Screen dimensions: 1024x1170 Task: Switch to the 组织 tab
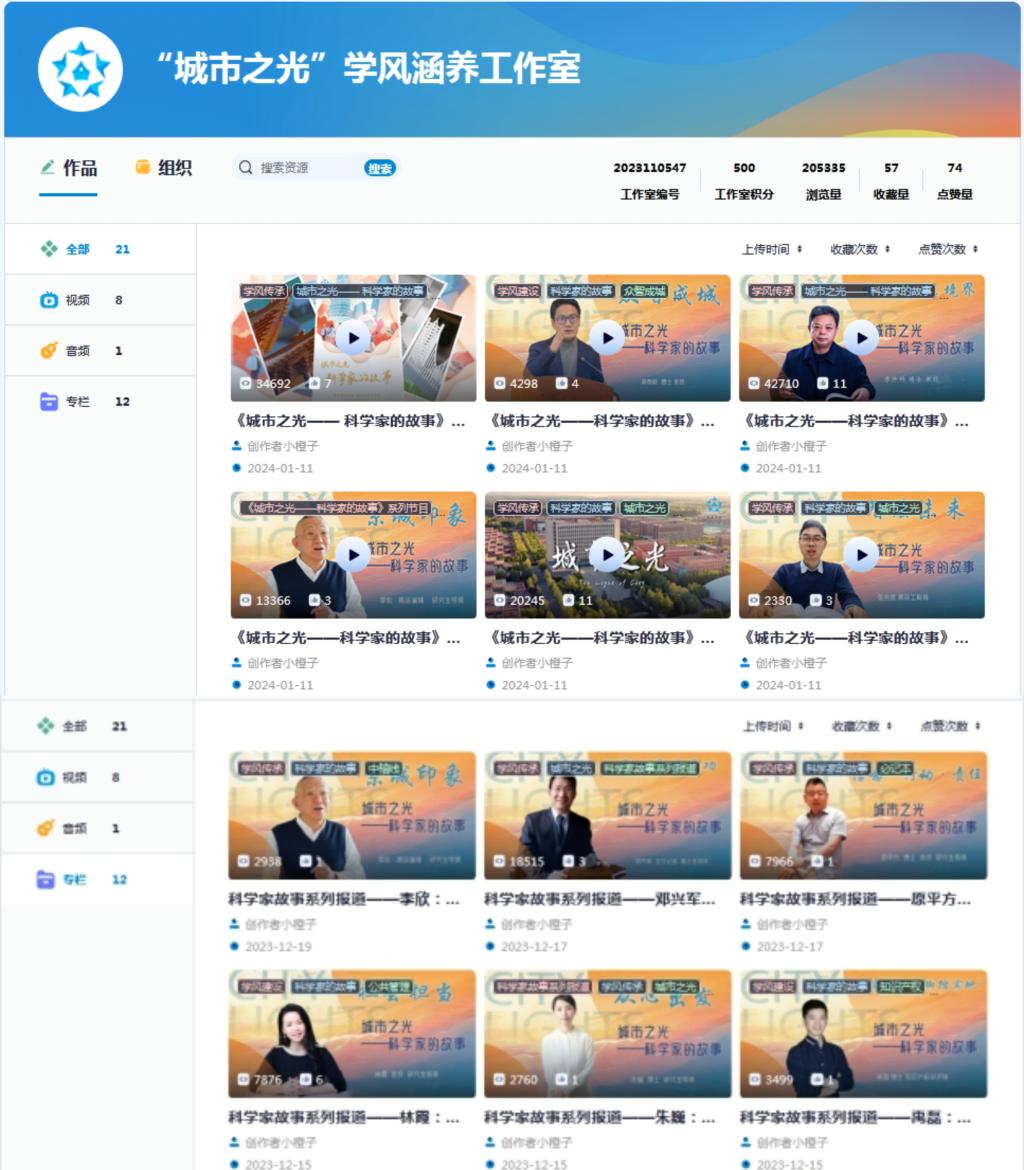pyautogui.click(x=174, y=168)
